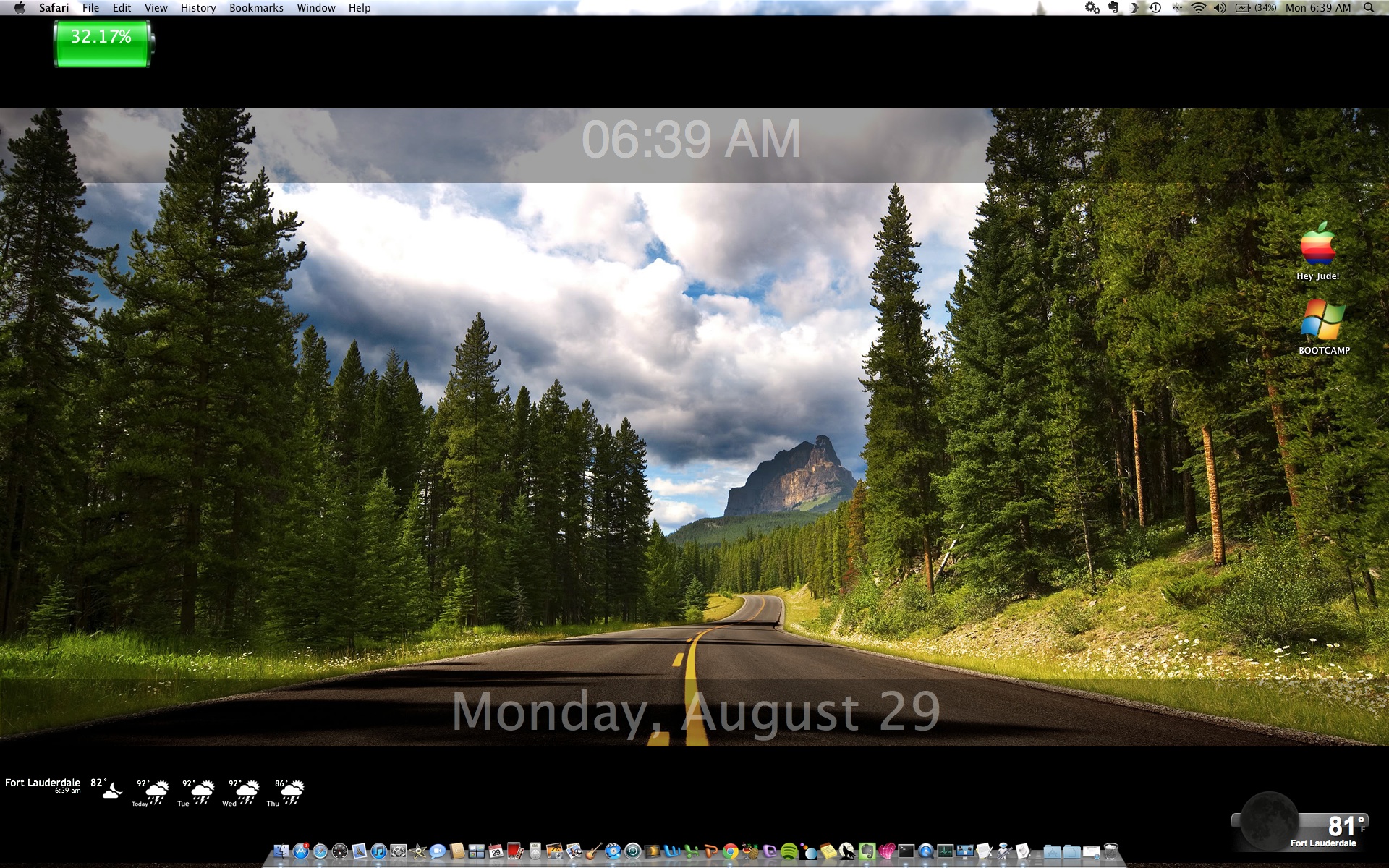This screenshot has width=1389, height=868.
Task: Click the Evernote menu bar icon
Action: click(1113, 8)
